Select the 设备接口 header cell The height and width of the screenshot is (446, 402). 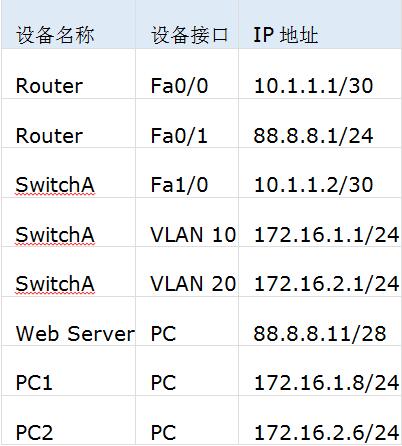click(x=187, y=25)
